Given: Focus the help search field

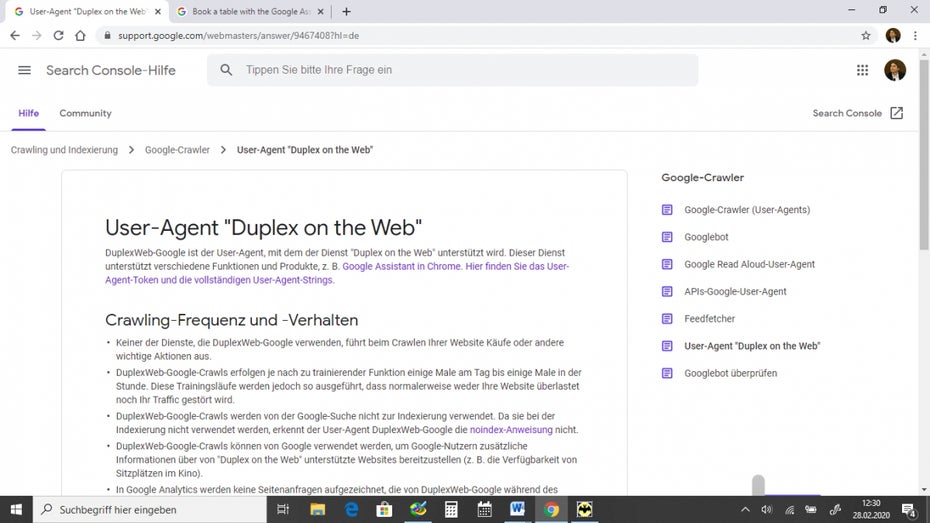Looking at the screenshot, I should click(x=453, y=70).
